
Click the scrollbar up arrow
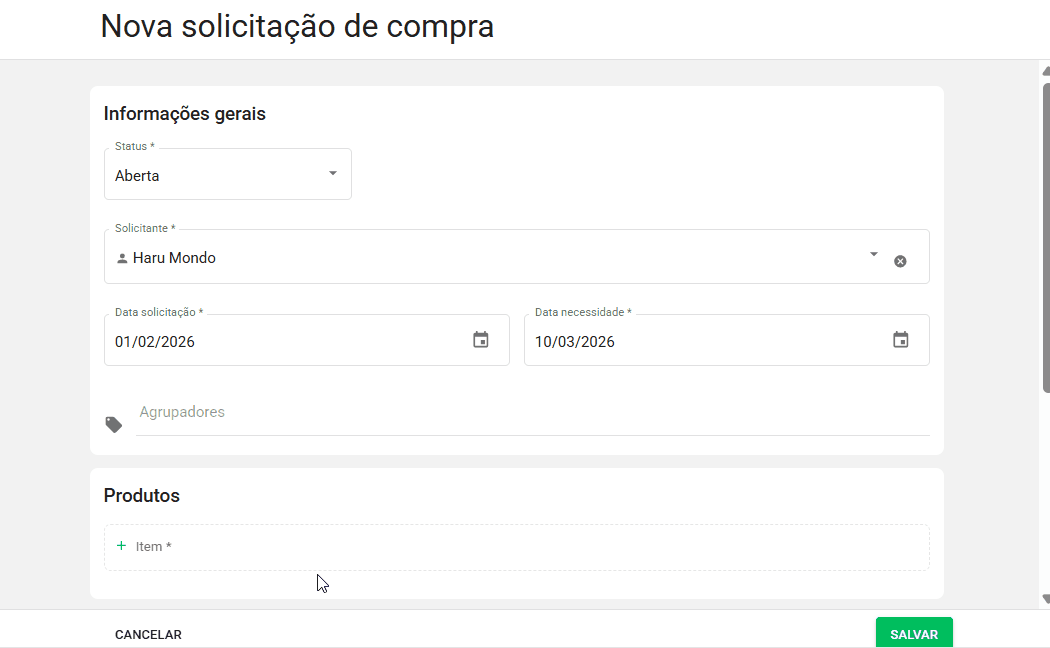point(1043,69)
